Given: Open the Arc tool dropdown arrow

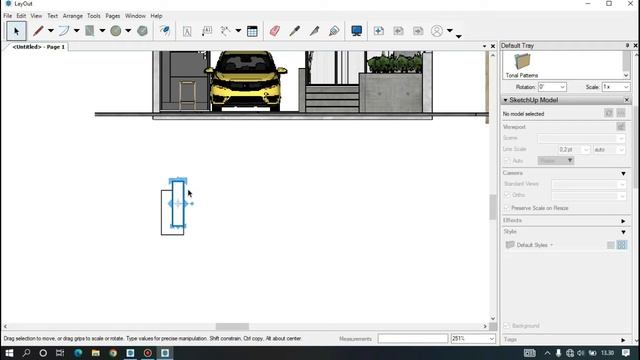Looking at the screenshot, I should tap(76, 31).
